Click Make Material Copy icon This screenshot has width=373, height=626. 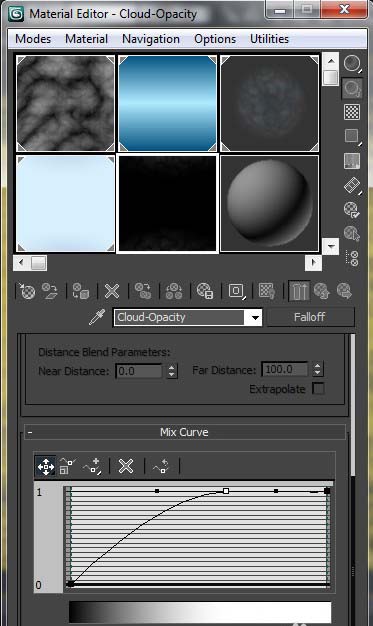(143, 291)
